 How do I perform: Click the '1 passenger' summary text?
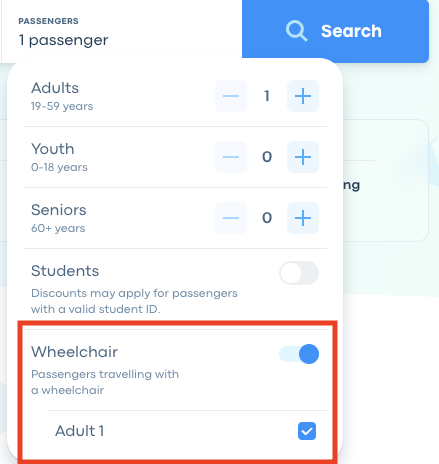[63, 40]
